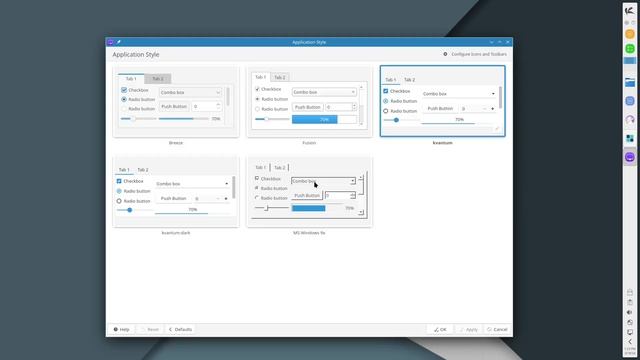This screenshot has height=360, width=640.
Task: Switch to Tab 2 in kvantum preview
Action: pos(409,80)
